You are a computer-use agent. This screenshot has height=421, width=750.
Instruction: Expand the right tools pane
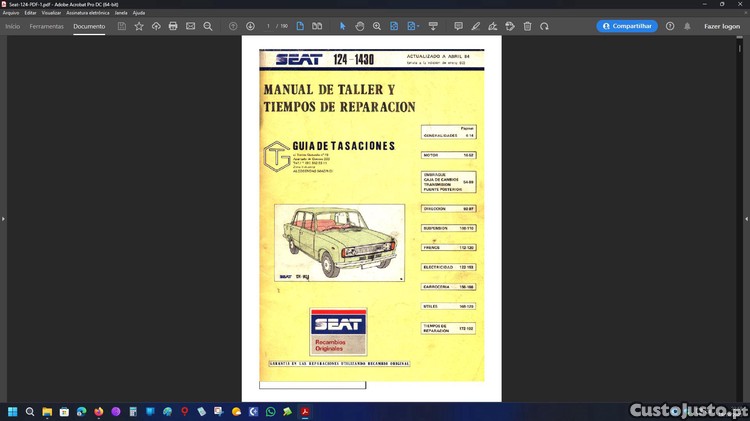(746, 218)
